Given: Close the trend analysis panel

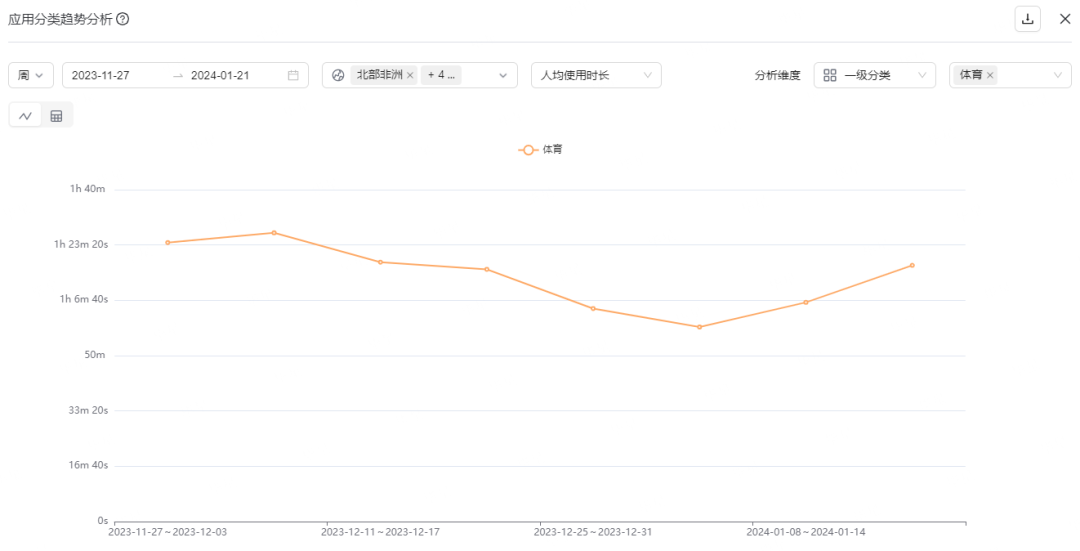Looking at the screenshot, I should (1064, 19).
